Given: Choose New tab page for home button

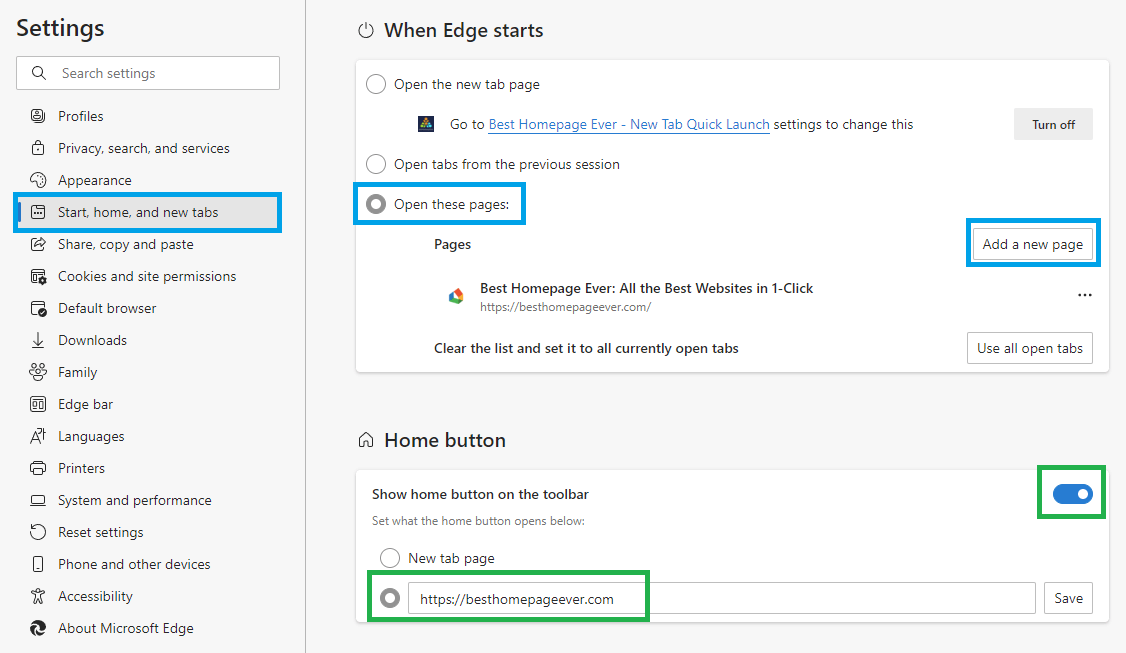Looking at the screenshot, I should (390, 558).
